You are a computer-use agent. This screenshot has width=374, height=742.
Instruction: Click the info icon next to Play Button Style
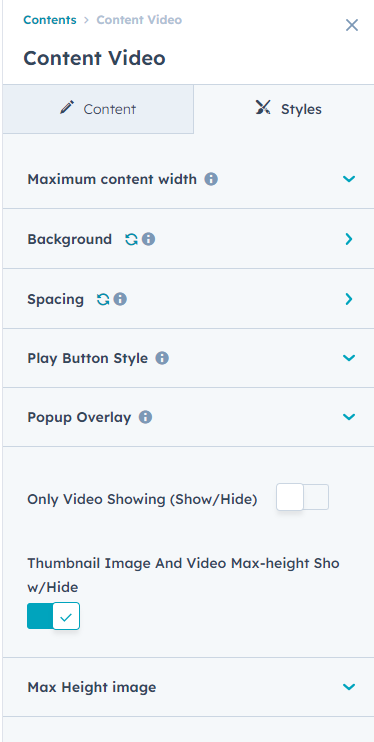tap(162, 358)
